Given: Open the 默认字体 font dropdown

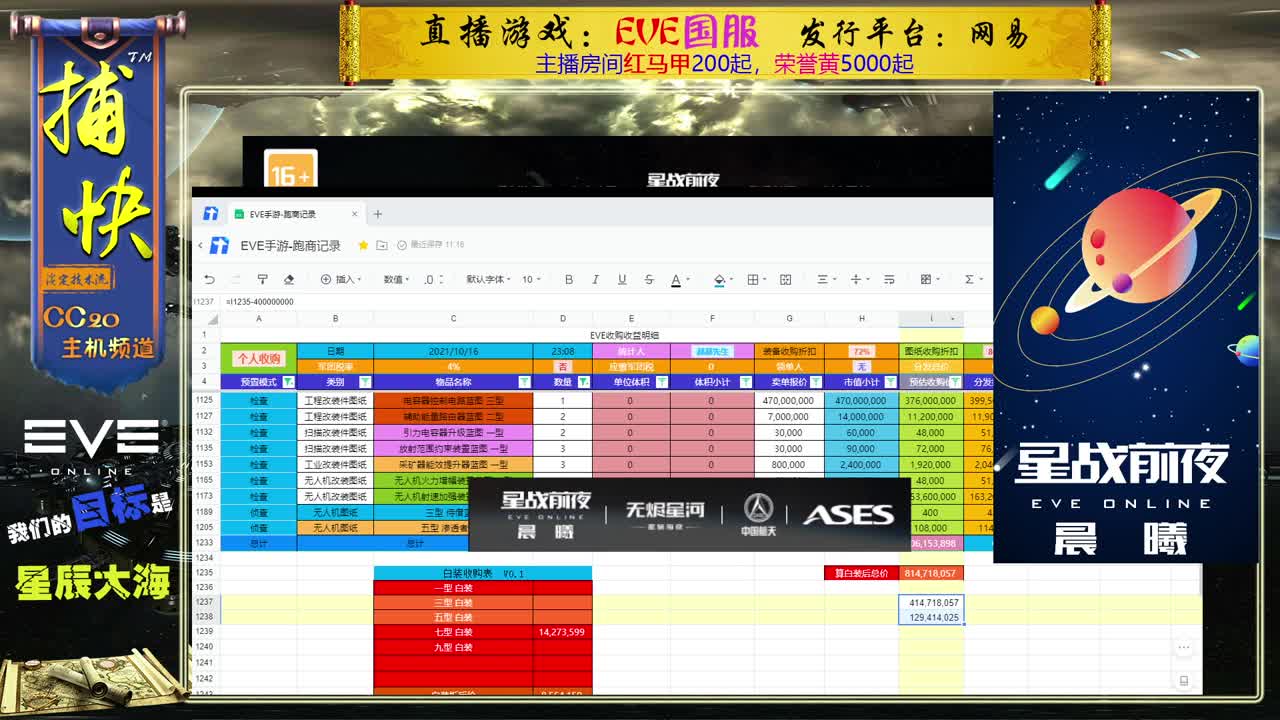Looking at the screenshot, I should [488, 280].
